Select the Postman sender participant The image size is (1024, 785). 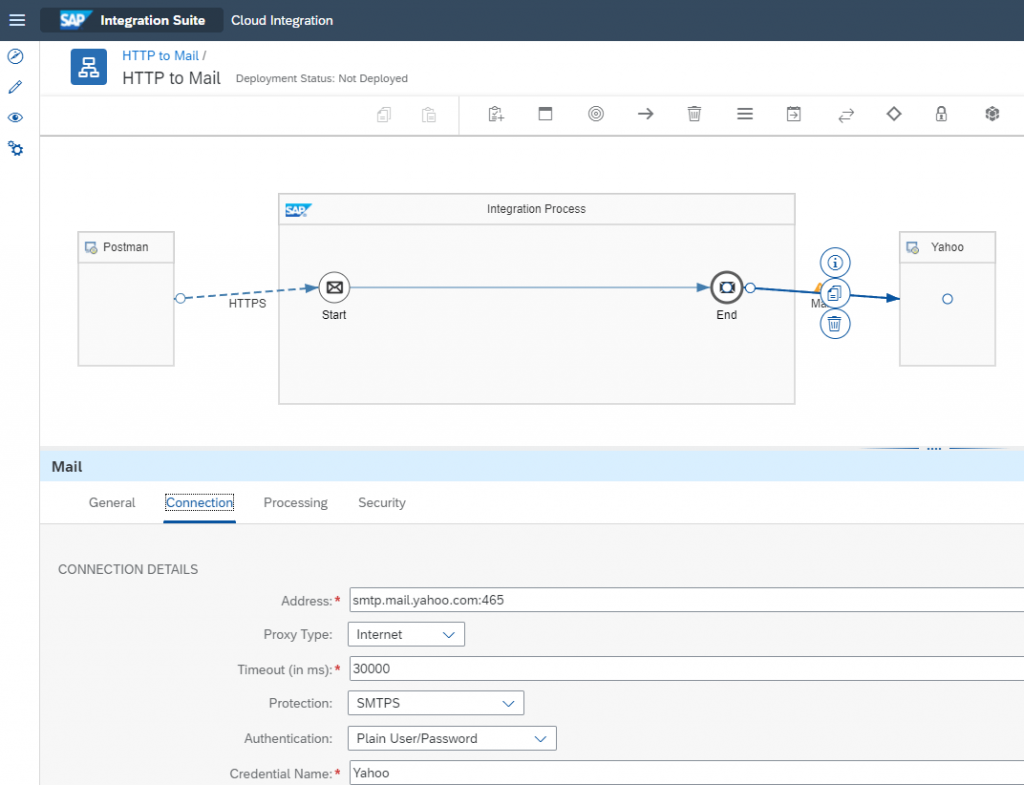(x=126, y=298)
